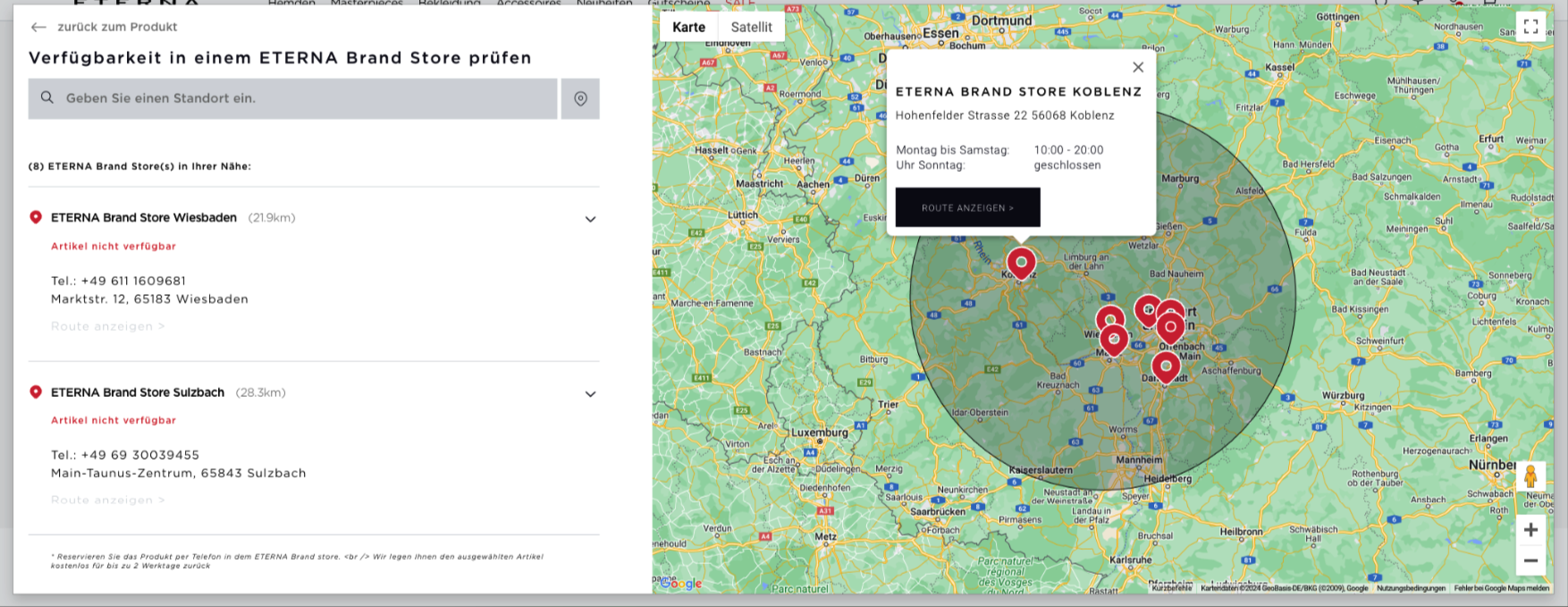Screen dimensions: 1568x607
Task: Collapse the Sulzbach store details
Action: [590, 394]
